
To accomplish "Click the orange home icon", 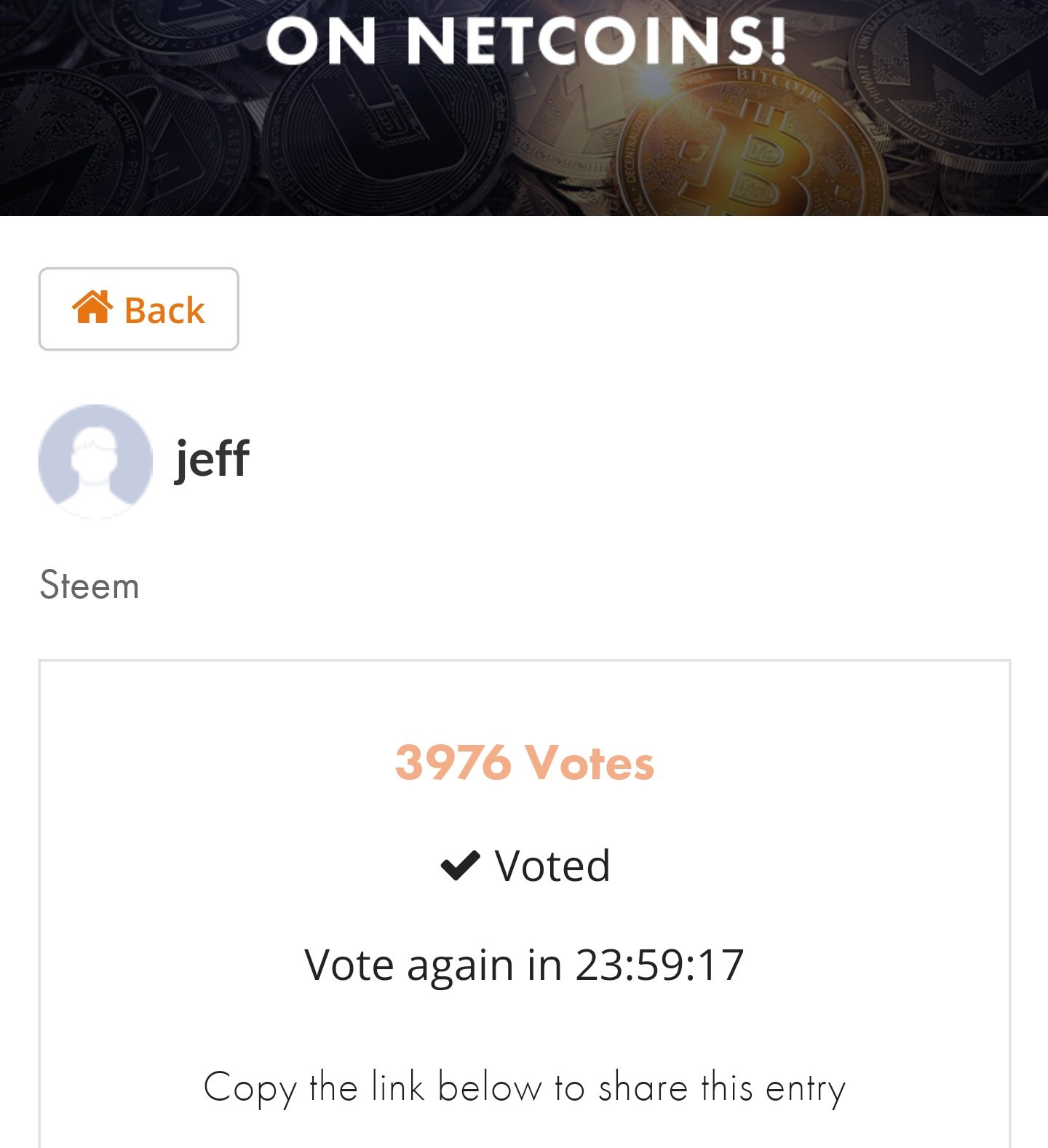I will [92, 307].
